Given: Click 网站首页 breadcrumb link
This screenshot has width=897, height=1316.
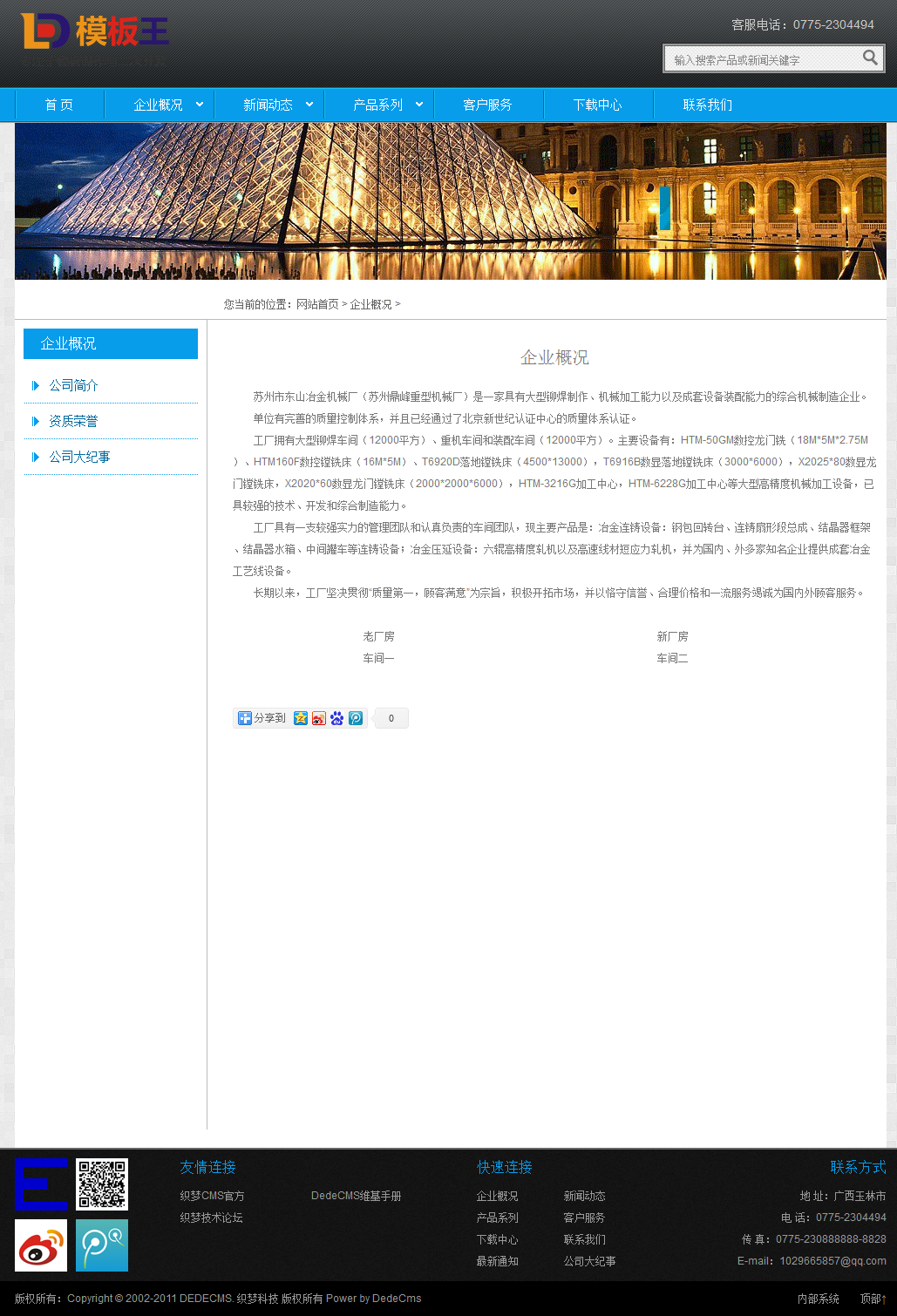Looking at the screenshot, I should (317, 304).
